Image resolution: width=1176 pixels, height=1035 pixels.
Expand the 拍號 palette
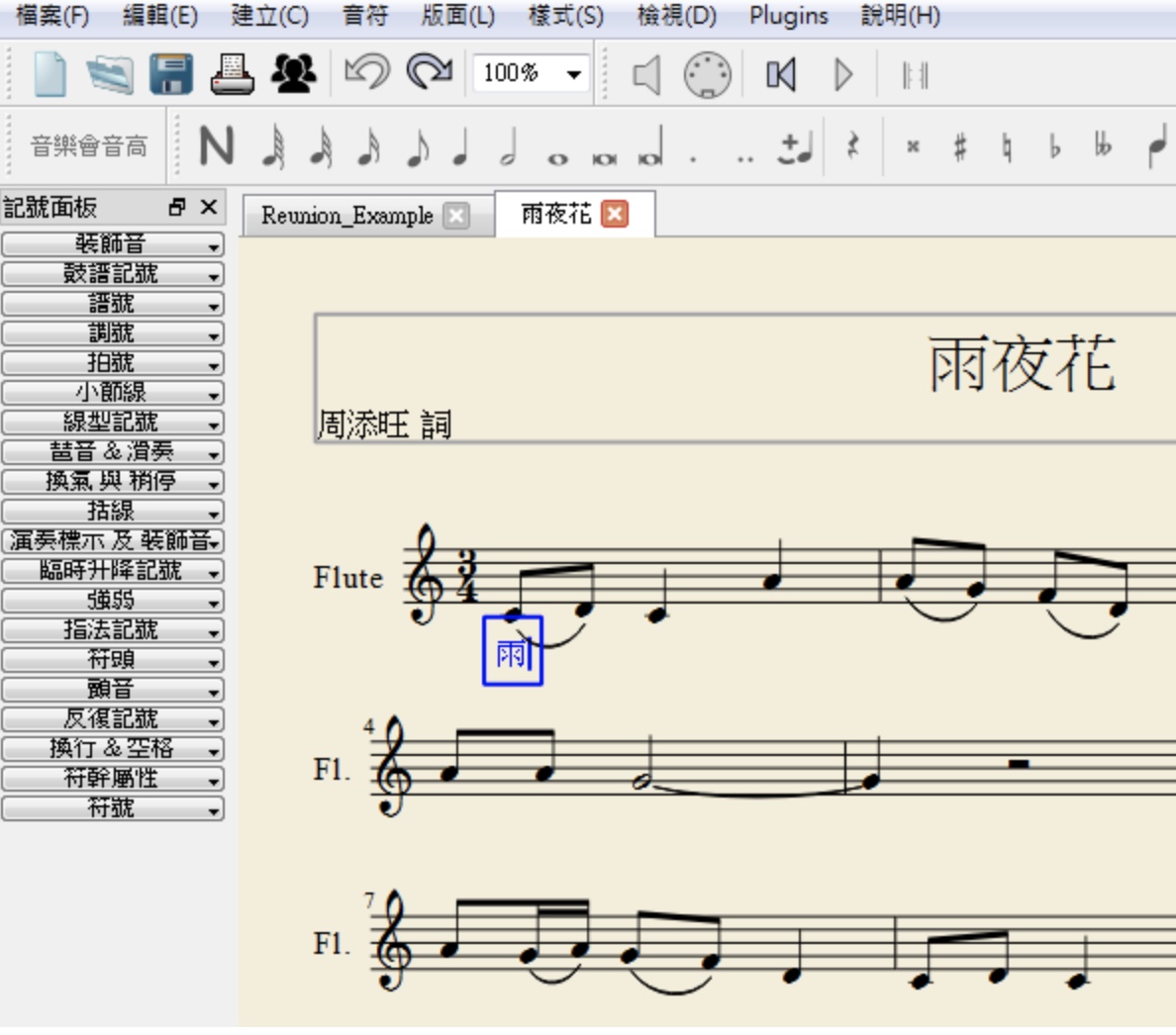tap(113, 363)
